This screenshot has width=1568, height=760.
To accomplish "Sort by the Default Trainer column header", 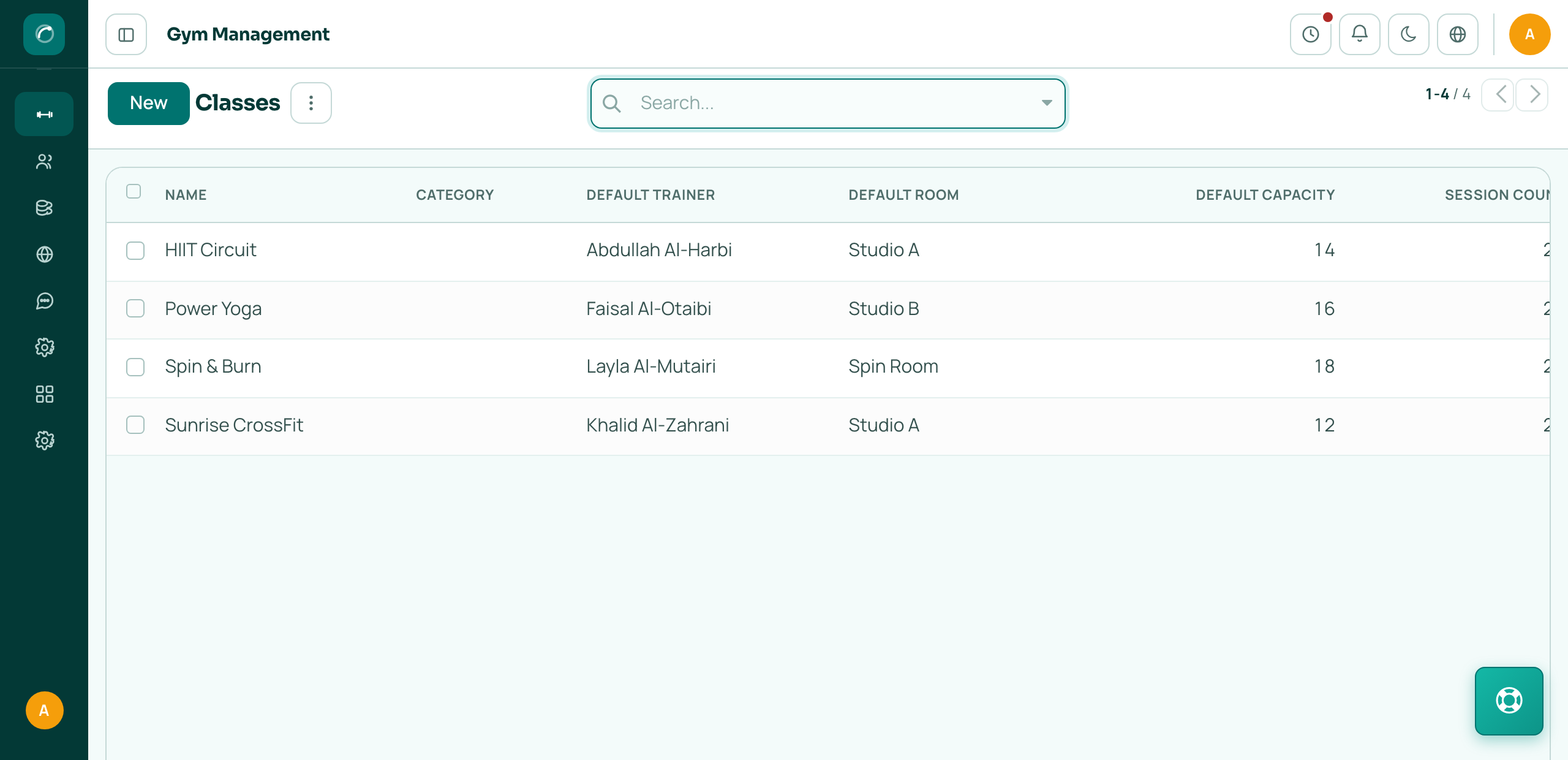I will pyautogui.click(x=650, y=195).
